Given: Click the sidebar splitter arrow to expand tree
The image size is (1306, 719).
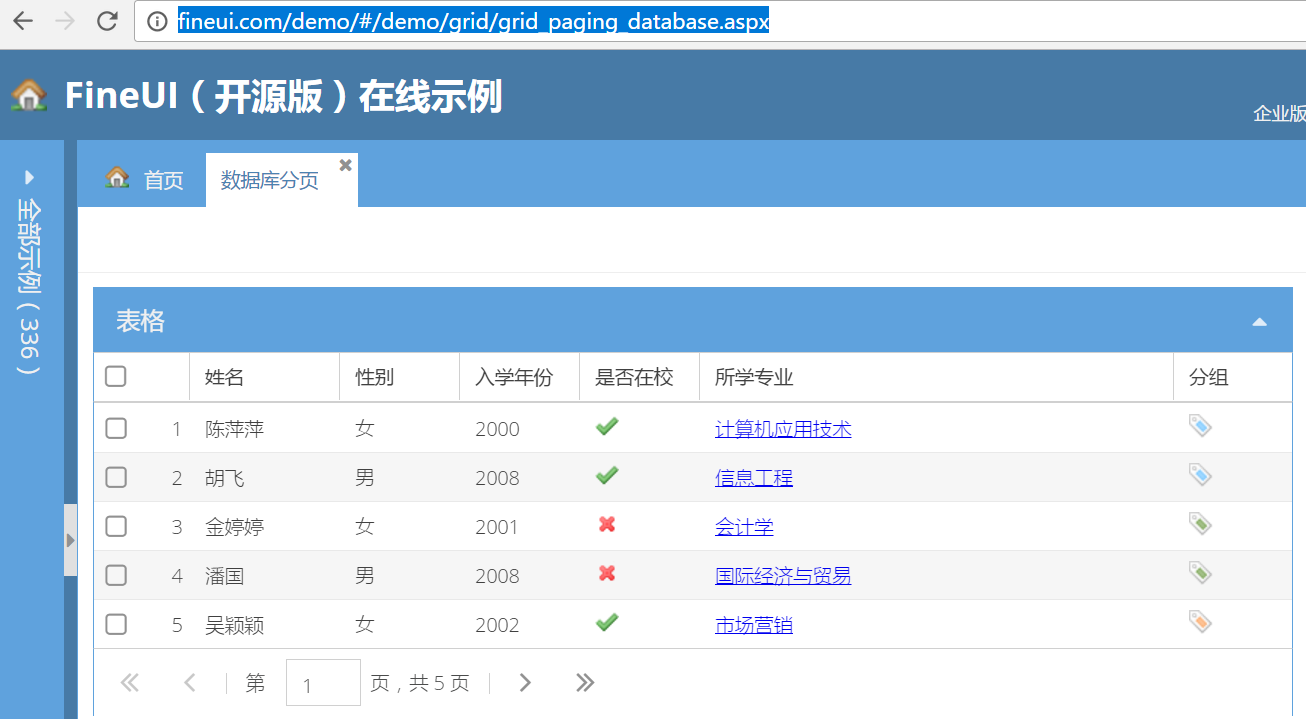Looking at the screenshot, I should (69, 540).
